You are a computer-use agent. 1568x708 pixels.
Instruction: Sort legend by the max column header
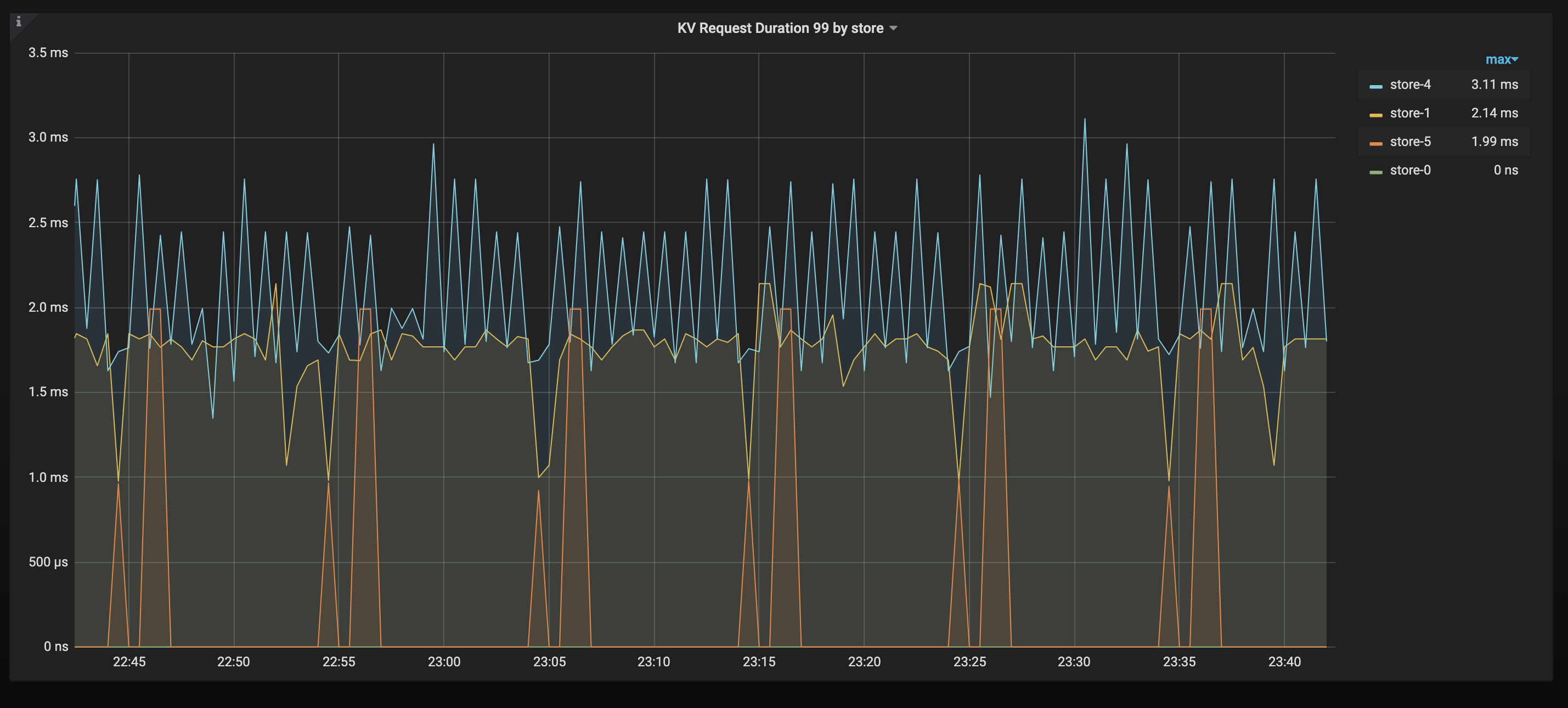1501,60
